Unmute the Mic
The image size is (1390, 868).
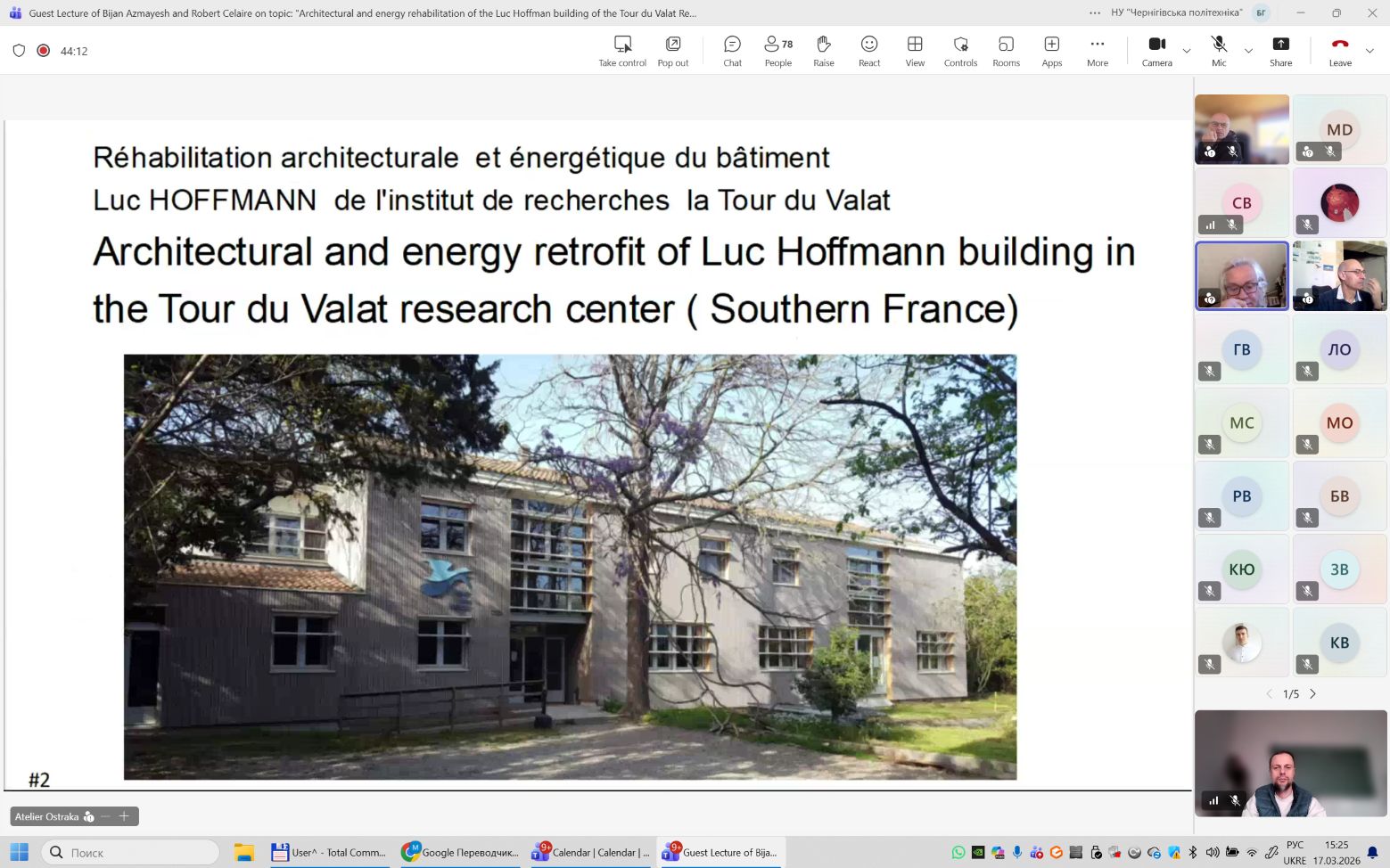[x=1219, y=51]
